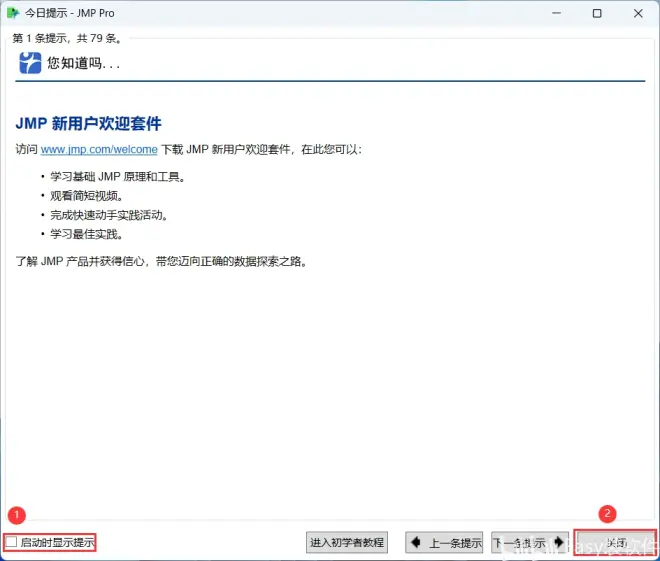Minimize the 今日提示 window
Image resolution: width=660 pixels, height=561 pixels.
click(x=556, y=13)
